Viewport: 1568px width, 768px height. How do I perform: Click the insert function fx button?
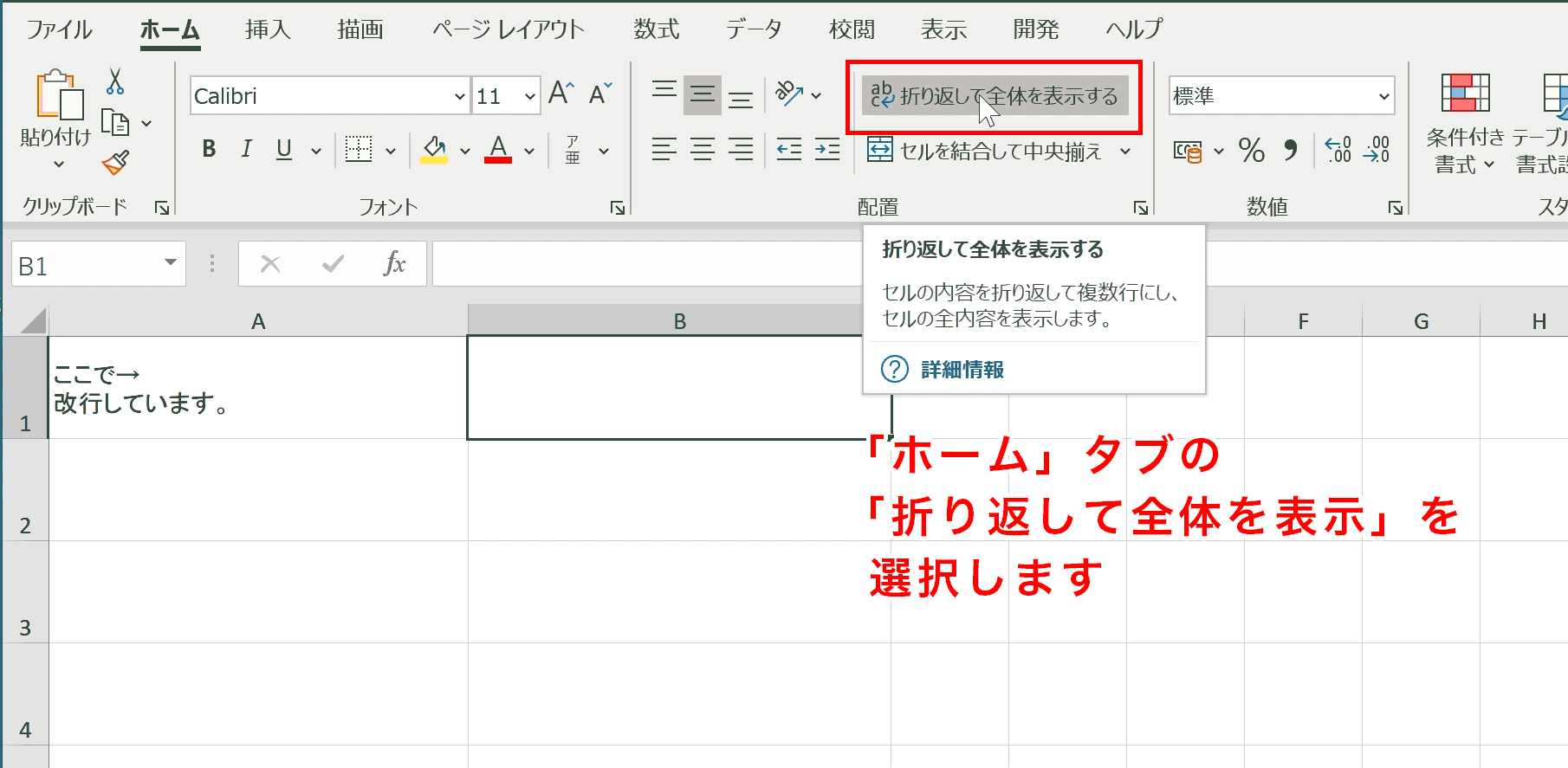[394, 263]
